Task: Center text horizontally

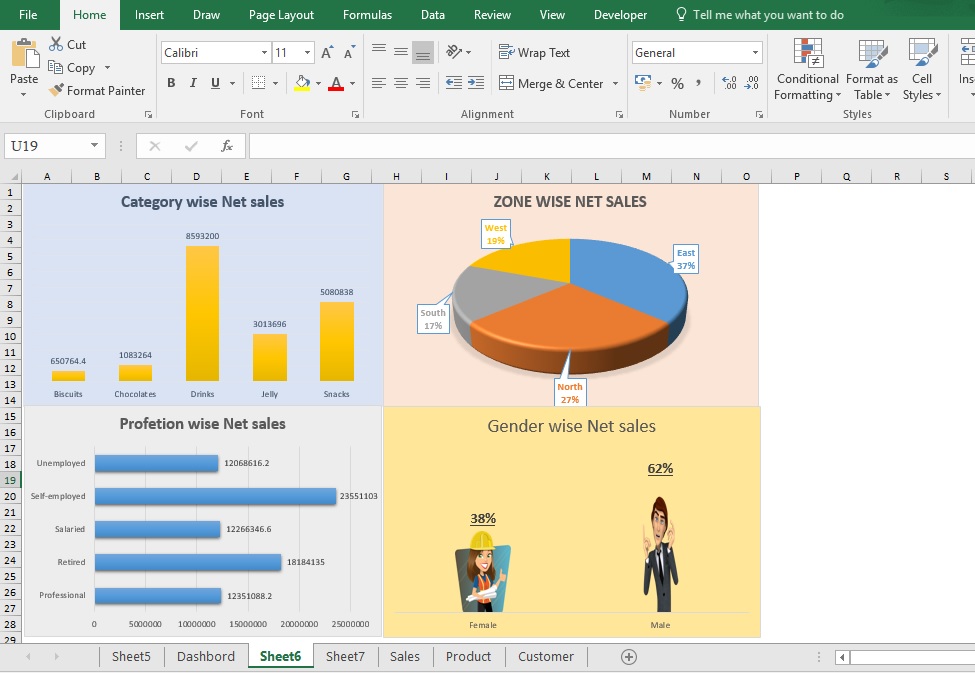Action: pos(401,83)
